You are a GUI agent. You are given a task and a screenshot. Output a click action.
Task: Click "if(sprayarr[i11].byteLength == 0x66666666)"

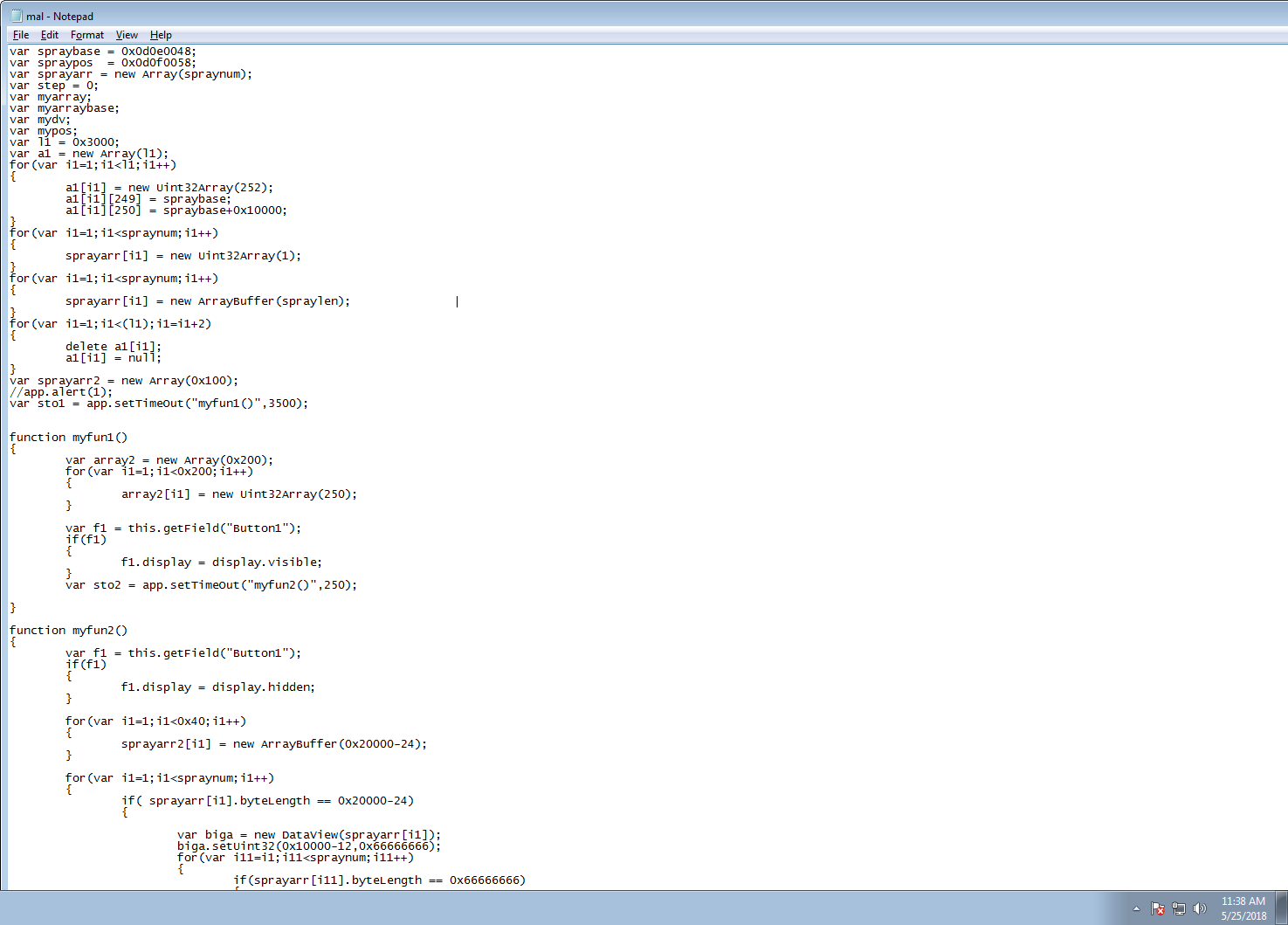pyautogui.click(x=379, y=880)
